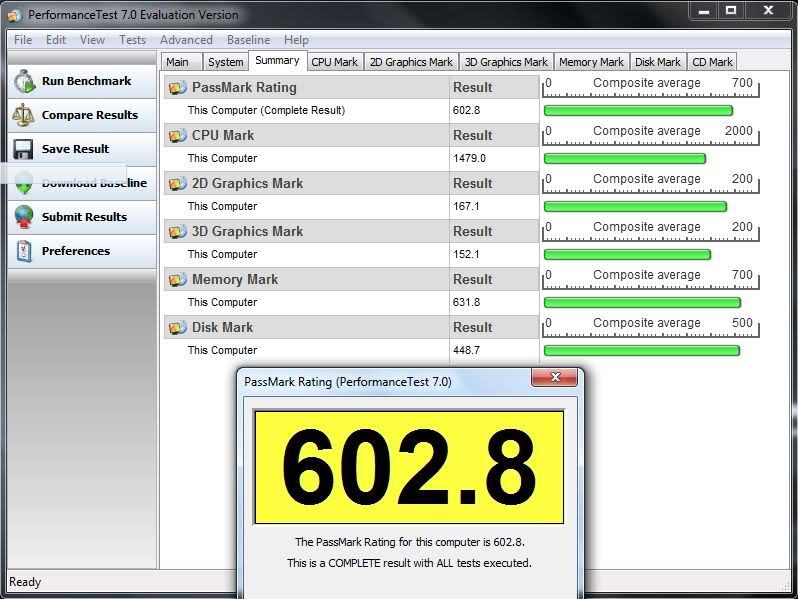Click the icon beside CPU Mark header
The height and width of the screenshot is (599, 798).
pyautogui.click(x=178, y=135)
